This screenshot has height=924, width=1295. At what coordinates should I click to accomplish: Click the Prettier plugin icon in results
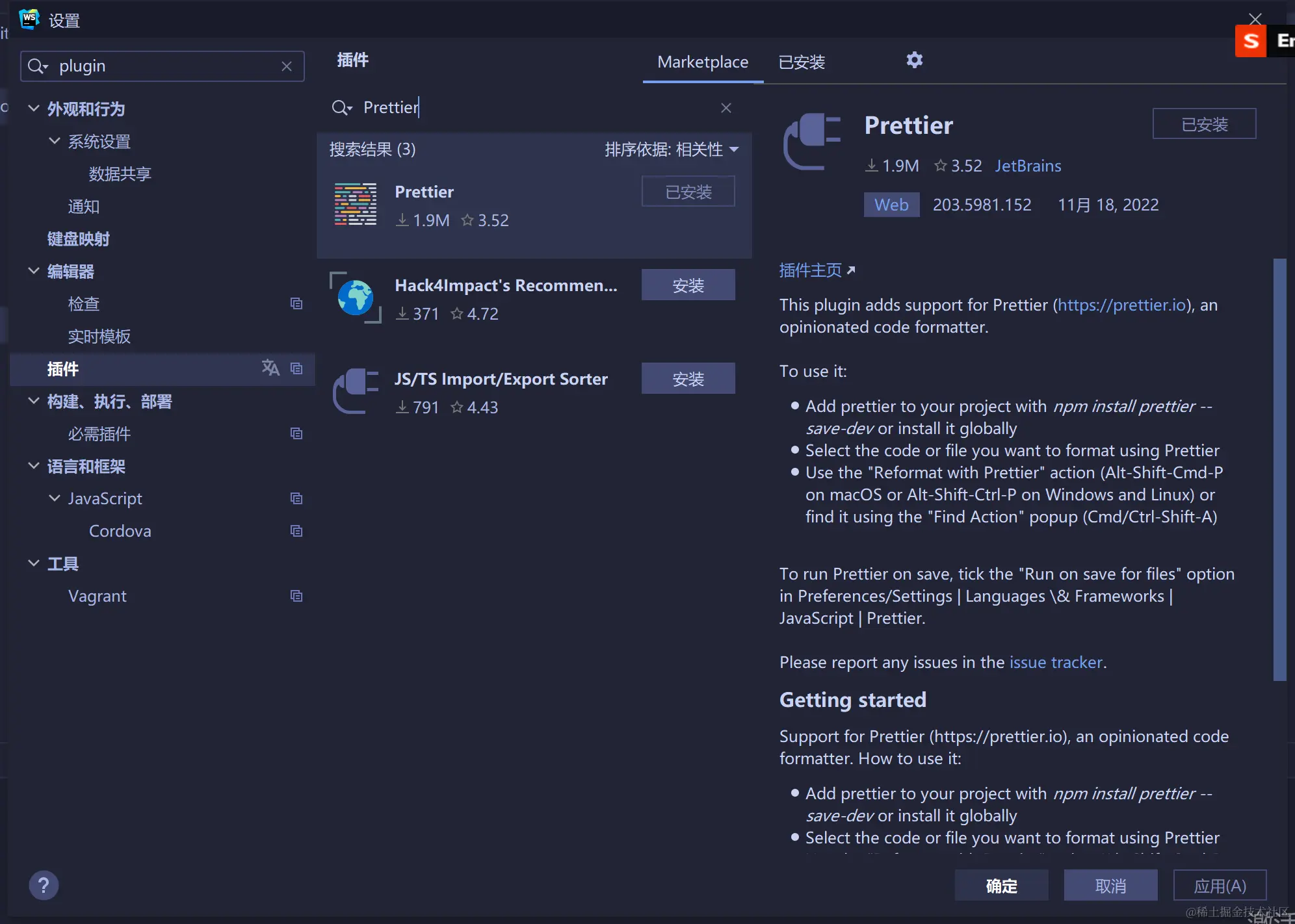(355, 205)
